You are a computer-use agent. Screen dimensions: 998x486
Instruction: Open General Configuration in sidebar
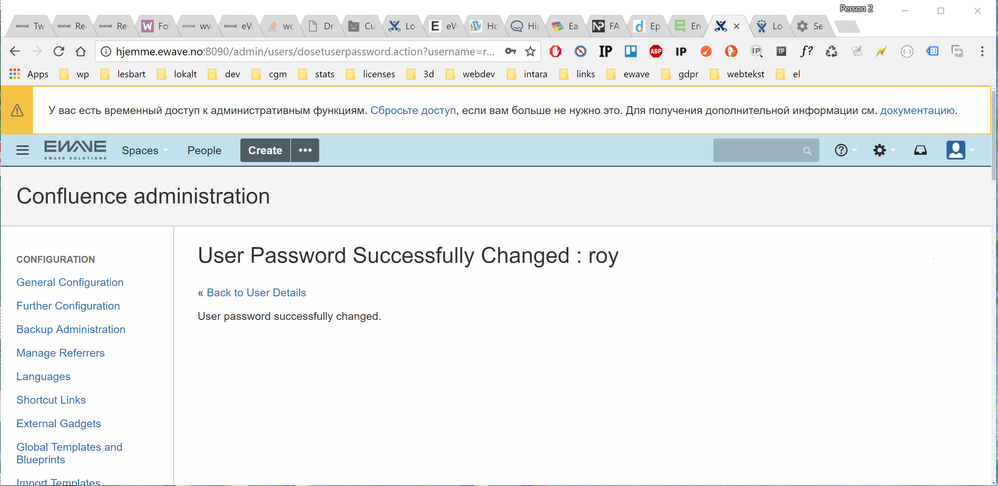pos(70,282)
